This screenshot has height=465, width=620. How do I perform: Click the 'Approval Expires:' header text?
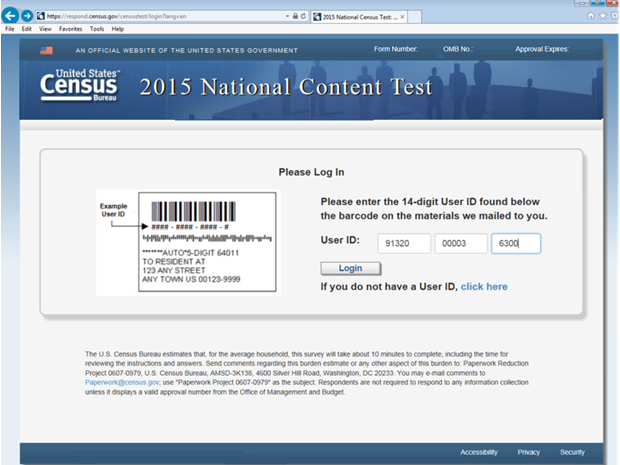pos(542,49)
